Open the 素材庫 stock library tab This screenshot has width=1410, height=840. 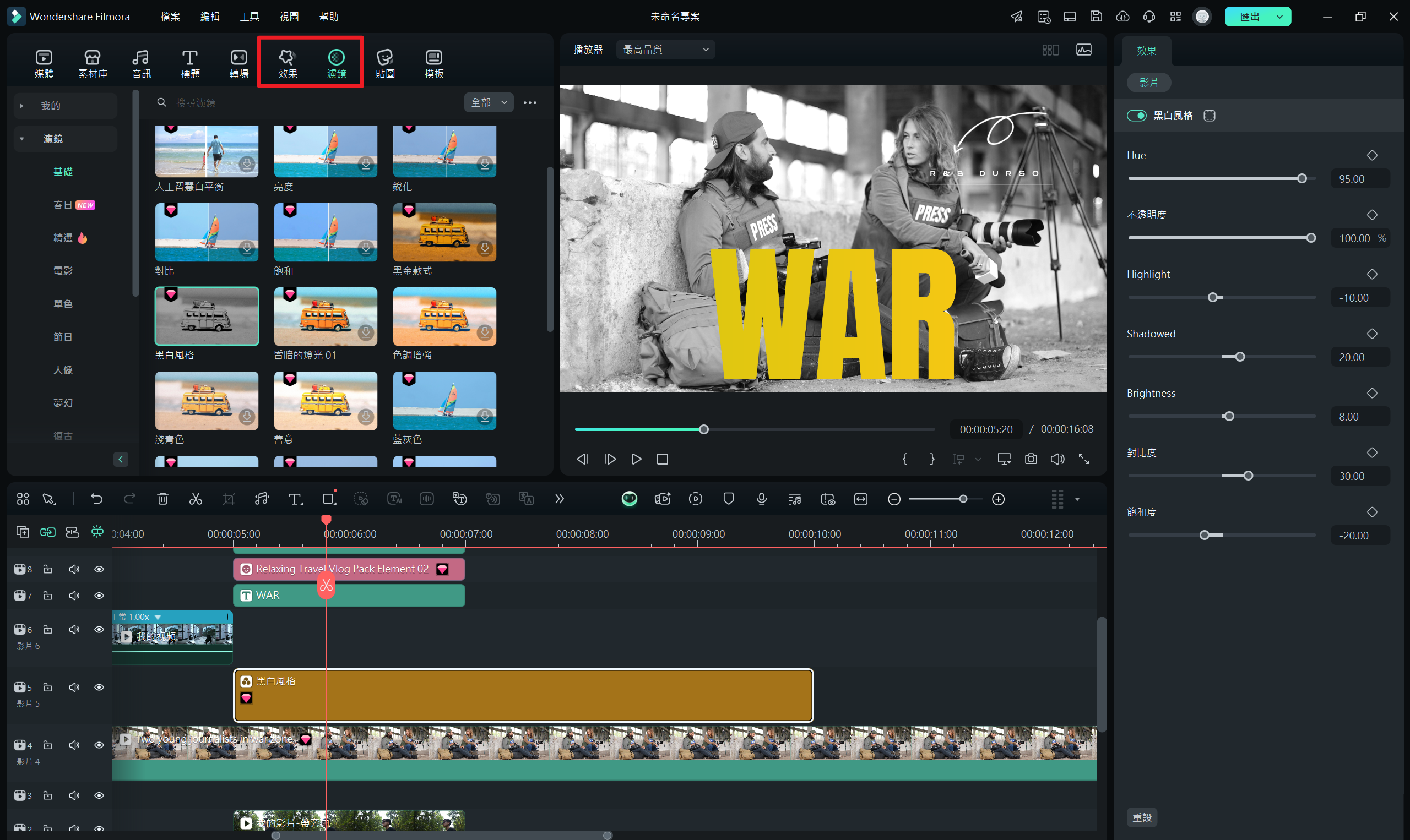(x=93, y=63)
